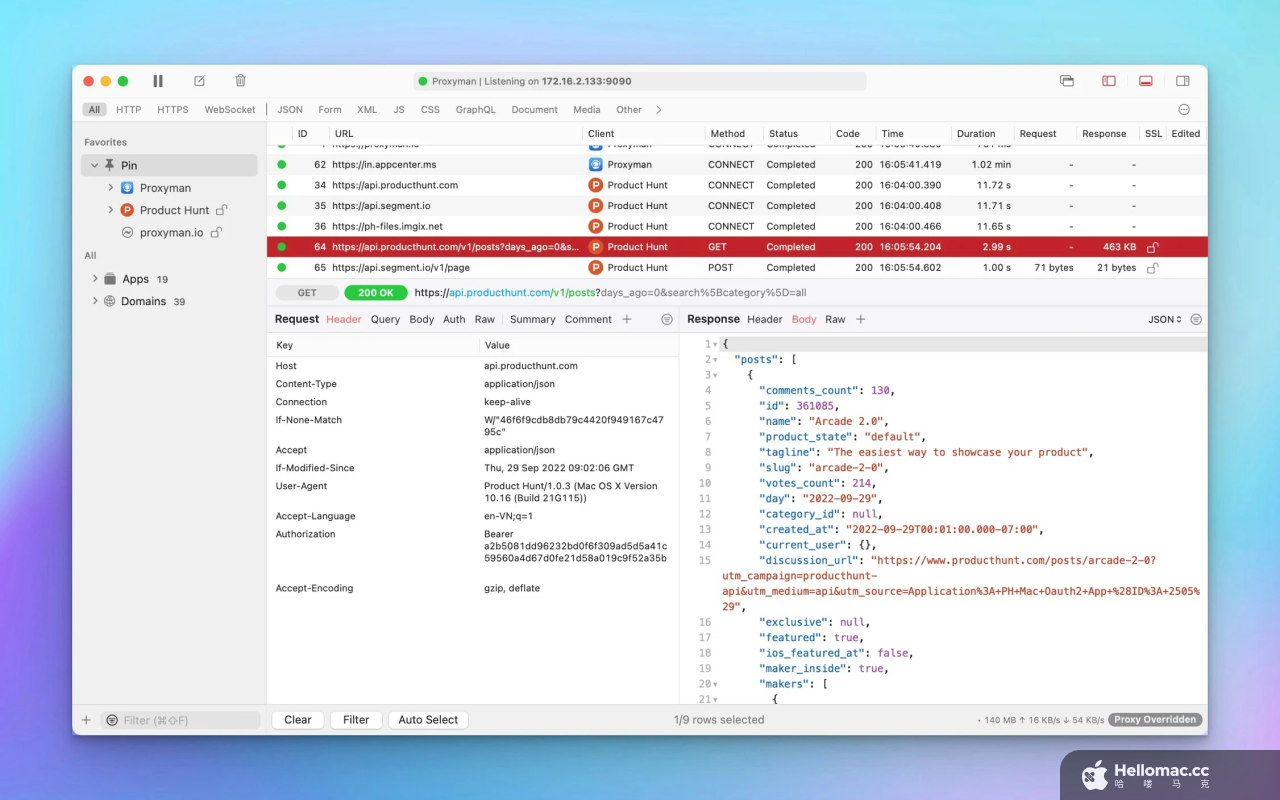1280x800 pixels.
Task: Open the Response Header tab
Action: click(765, 320)
